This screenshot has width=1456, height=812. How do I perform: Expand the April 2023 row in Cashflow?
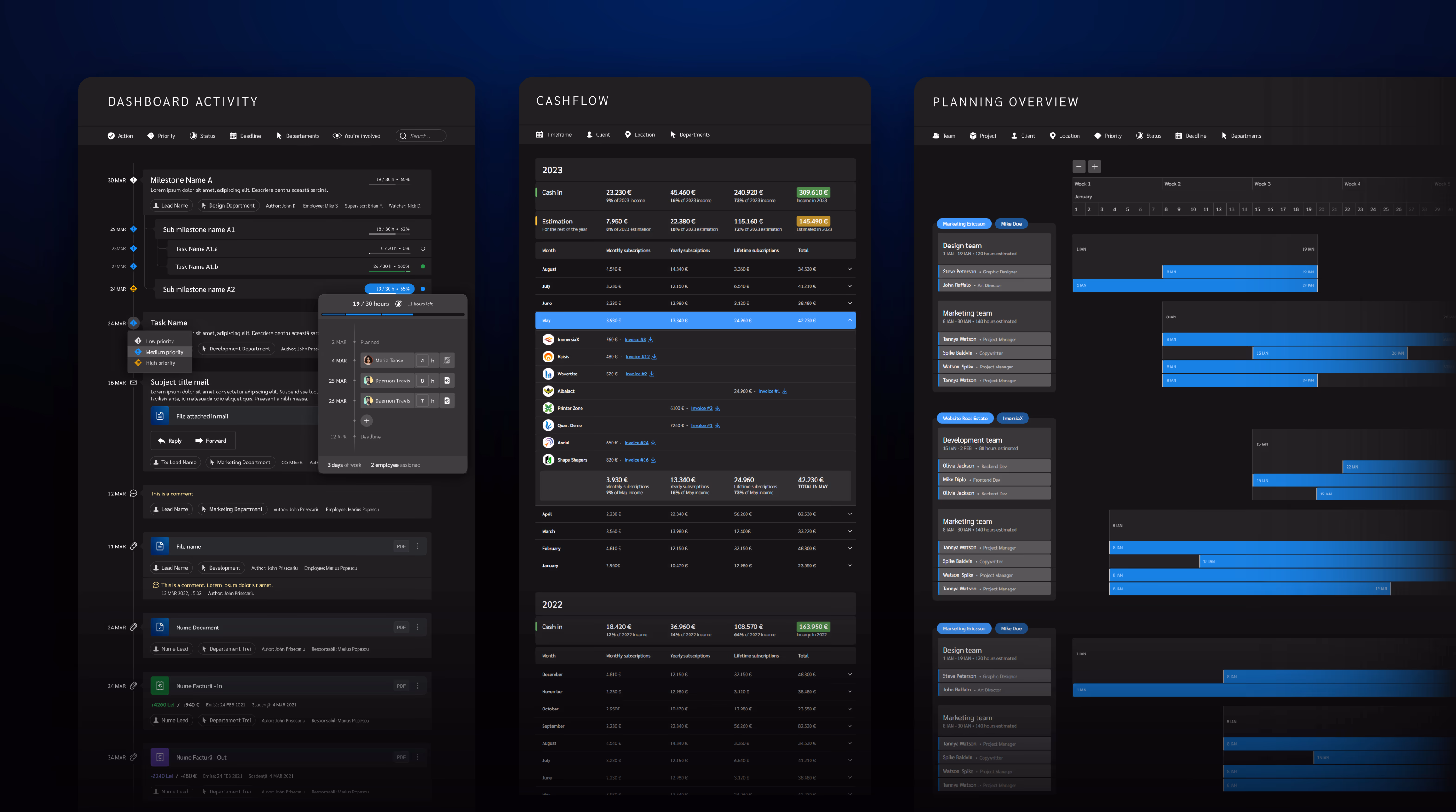(849, 514)
